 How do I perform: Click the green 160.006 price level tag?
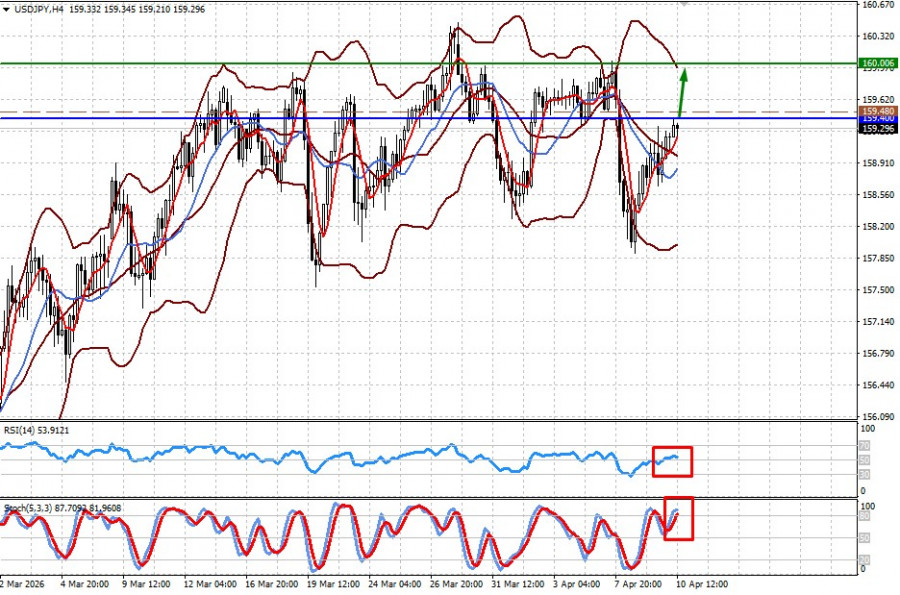coord(878,63)
